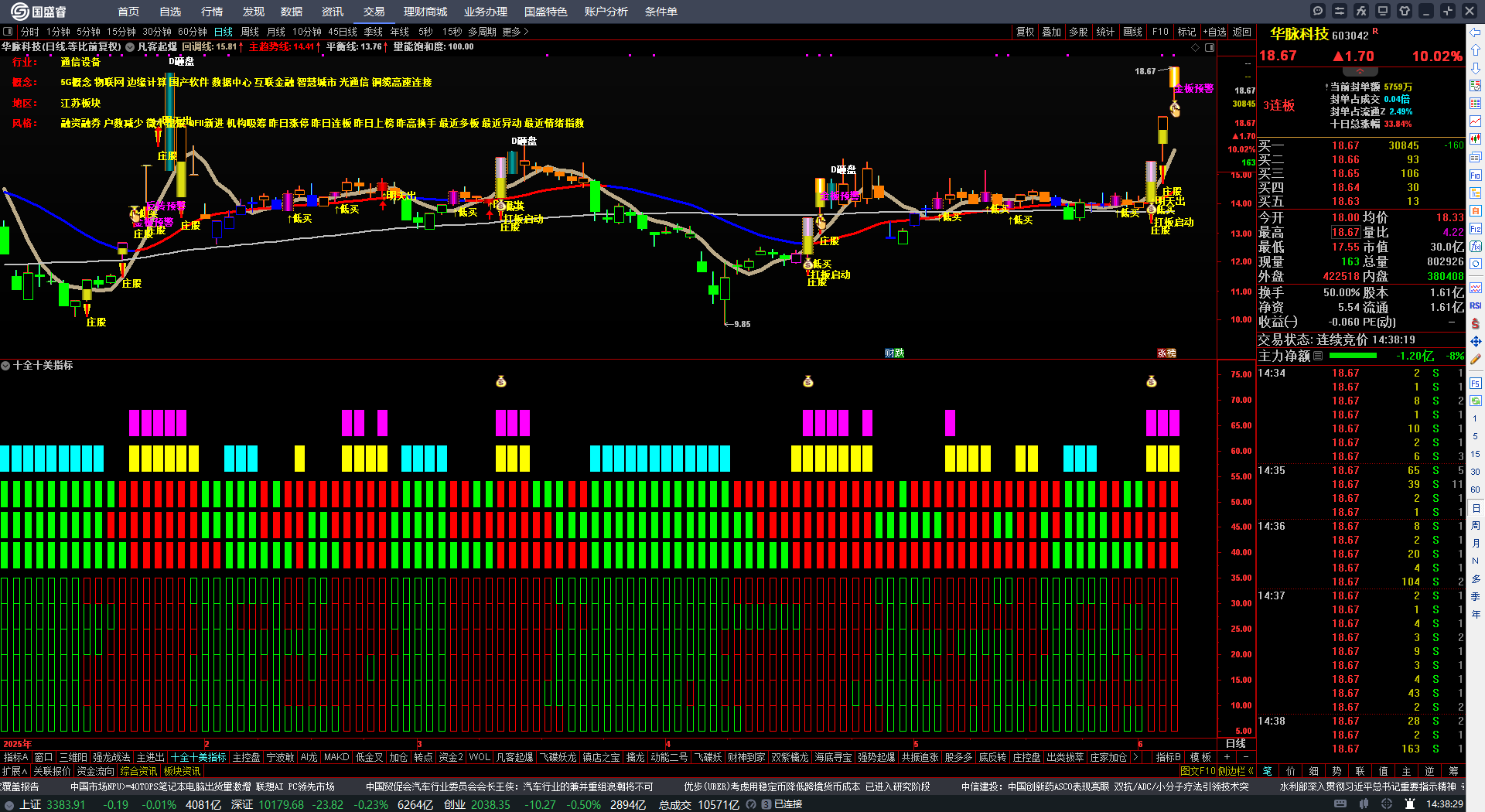Screen dimensions: 1485x812
Task: Open the settings sliders icon in title bar
Action: tap(1340, 11)
